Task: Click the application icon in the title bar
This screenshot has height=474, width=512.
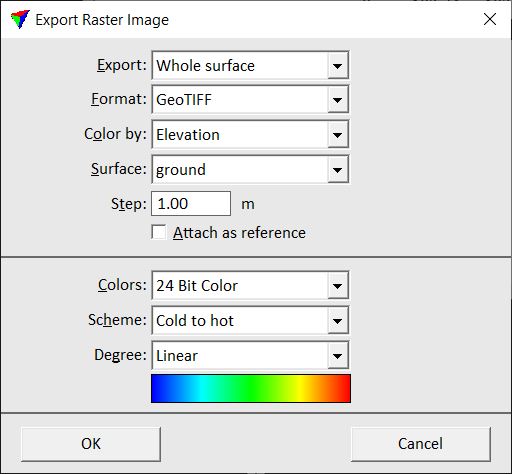Action: [20, 19]
